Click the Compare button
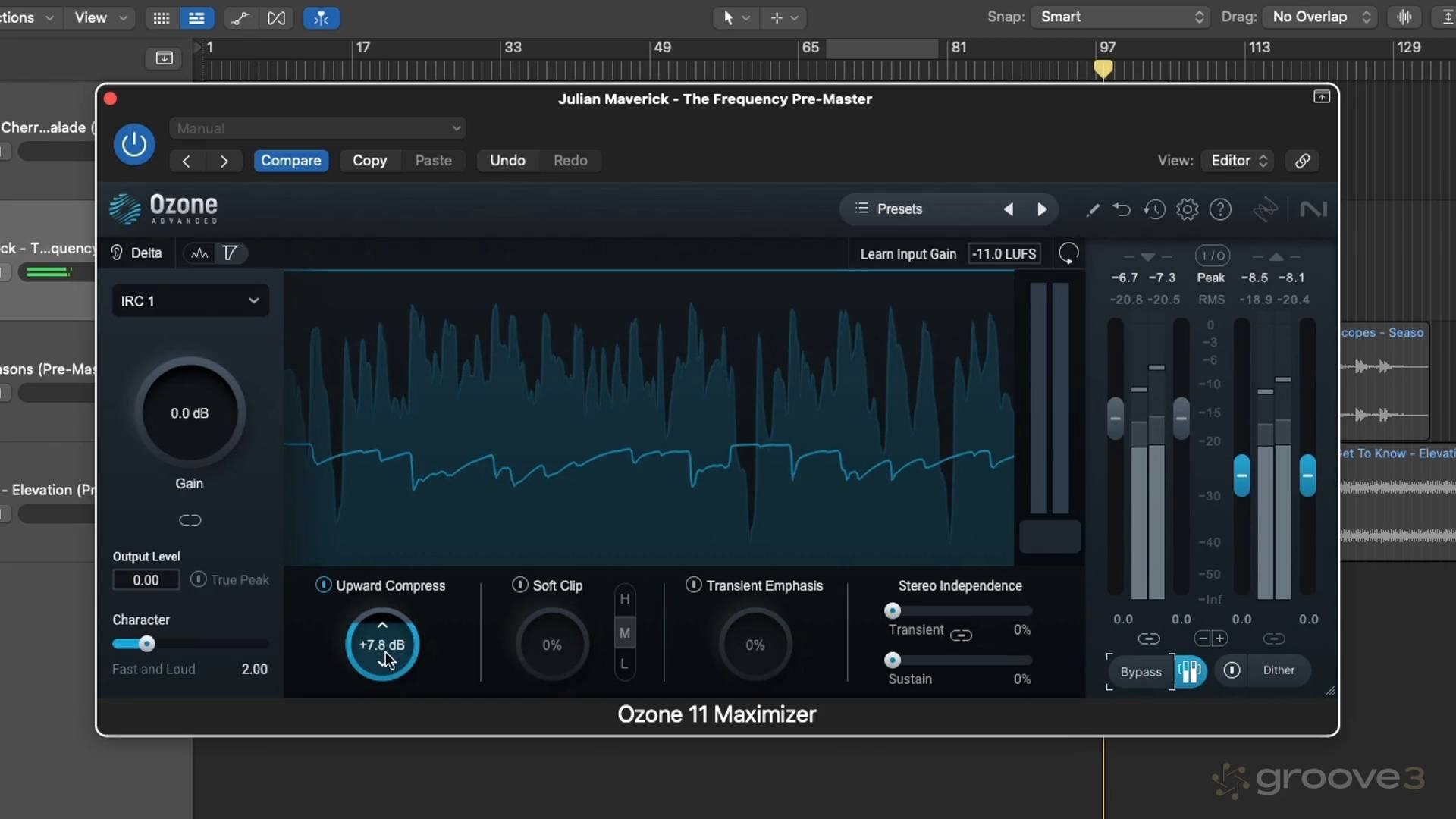Screen dimensions: 1456x819 [x=290, y=161]
